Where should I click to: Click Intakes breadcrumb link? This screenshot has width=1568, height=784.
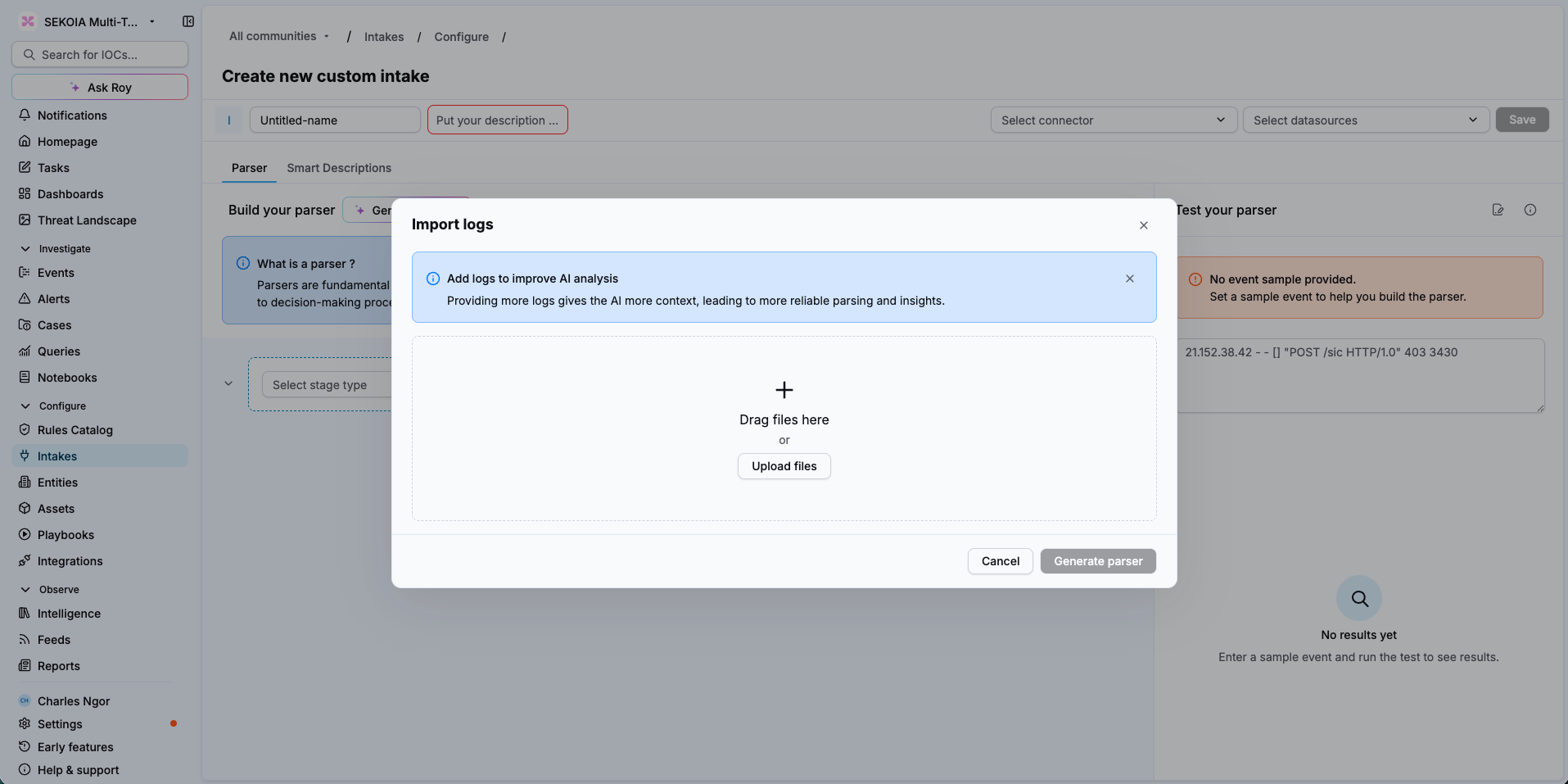pos(384,37)
